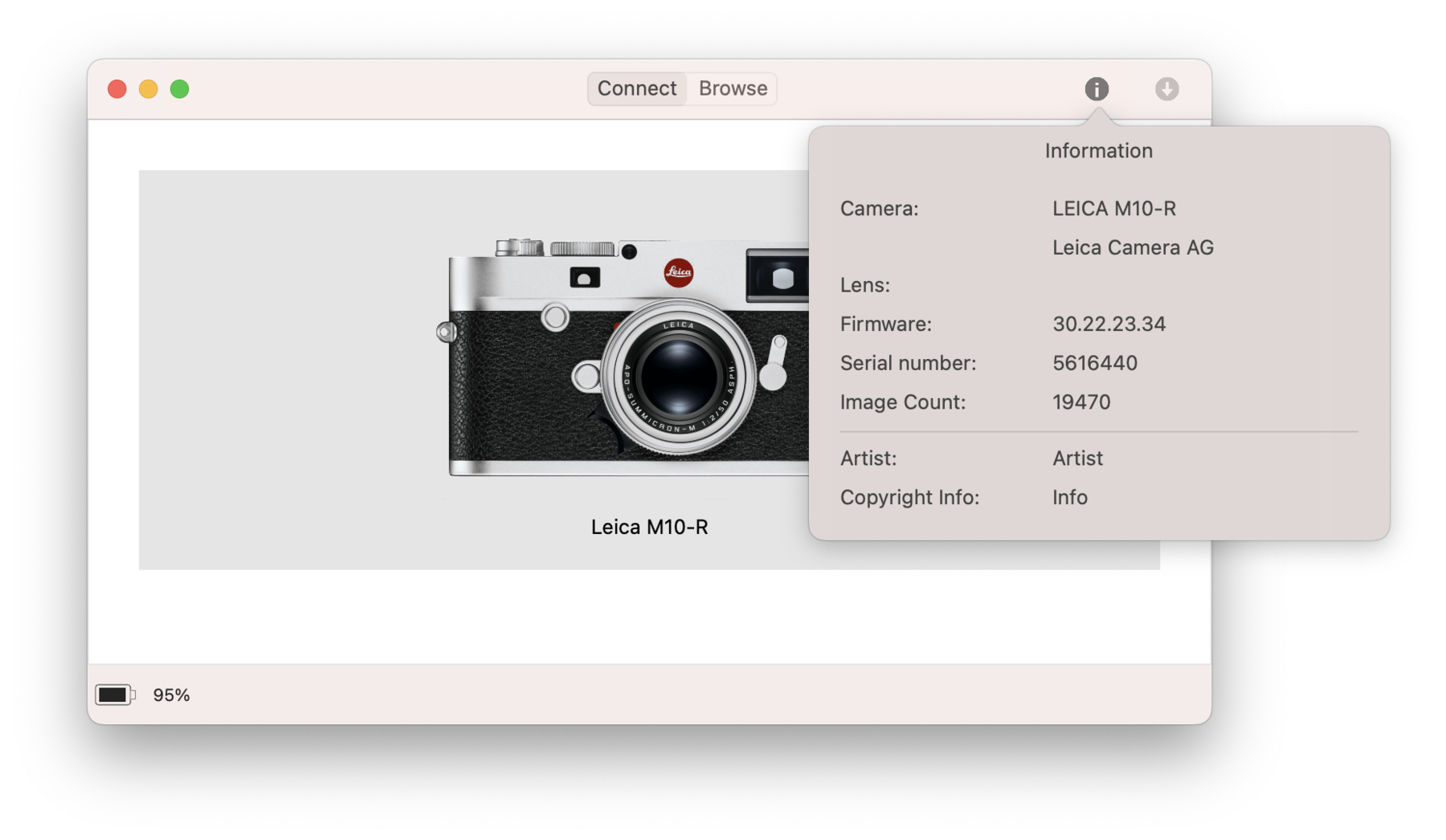Viewport: 1446px width, 840px height.
Task: Click the battery indicator in the status bar
Action: click(x=115, y=694)
